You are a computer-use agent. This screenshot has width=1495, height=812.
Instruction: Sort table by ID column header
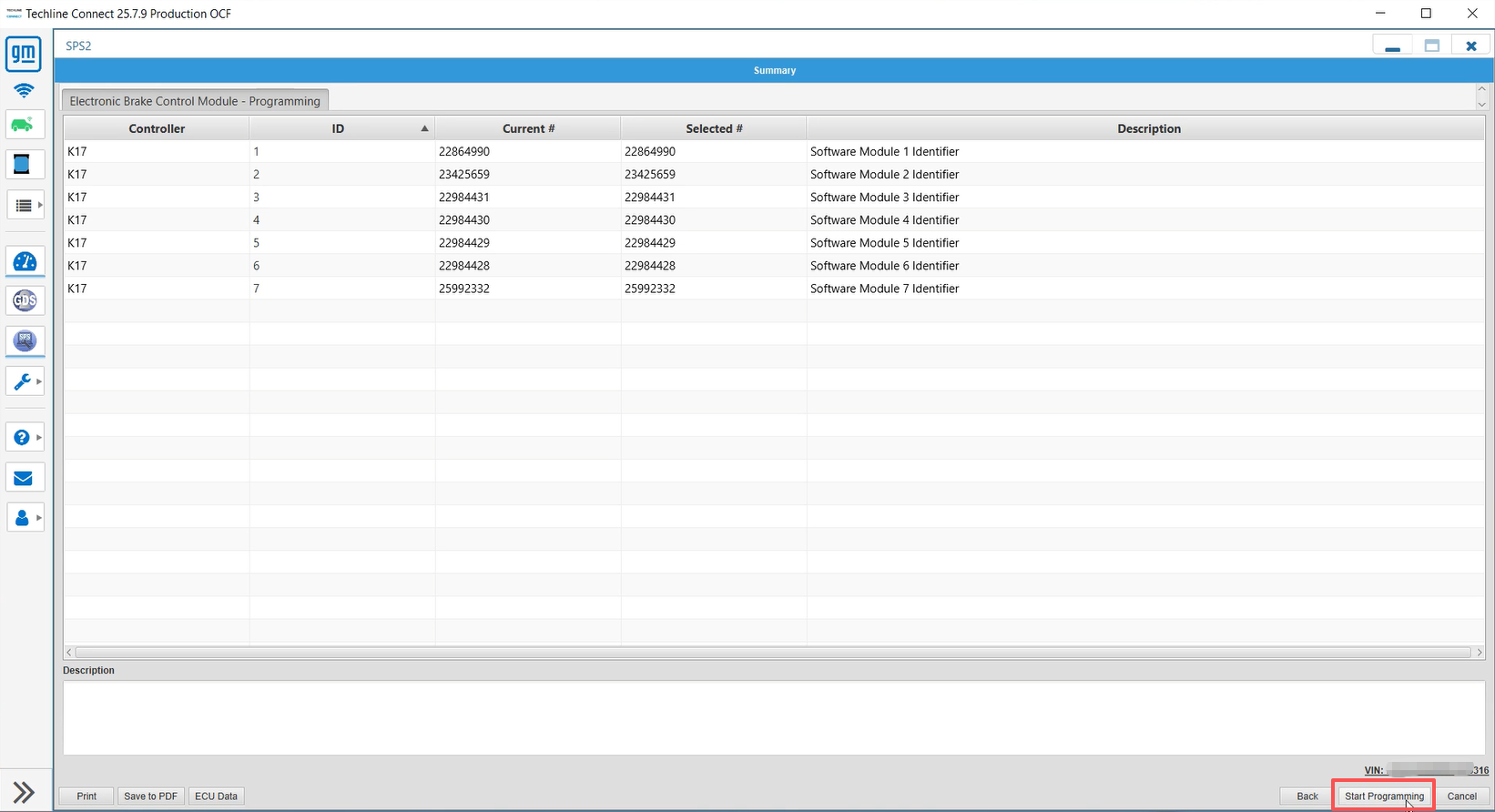(339, 128)
